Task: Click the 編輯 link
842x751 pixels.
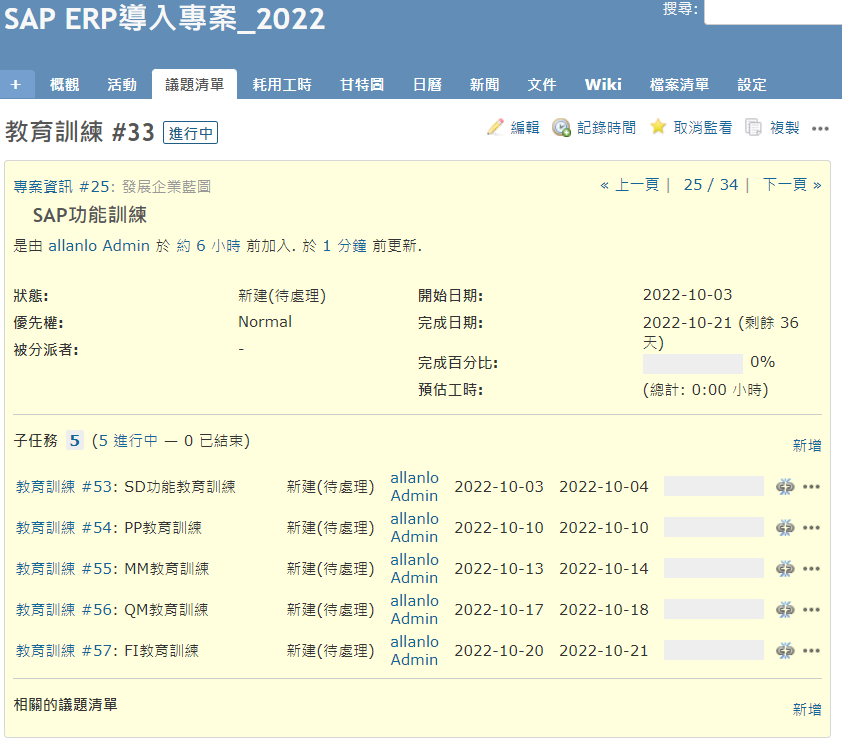Action: (525, 128)
